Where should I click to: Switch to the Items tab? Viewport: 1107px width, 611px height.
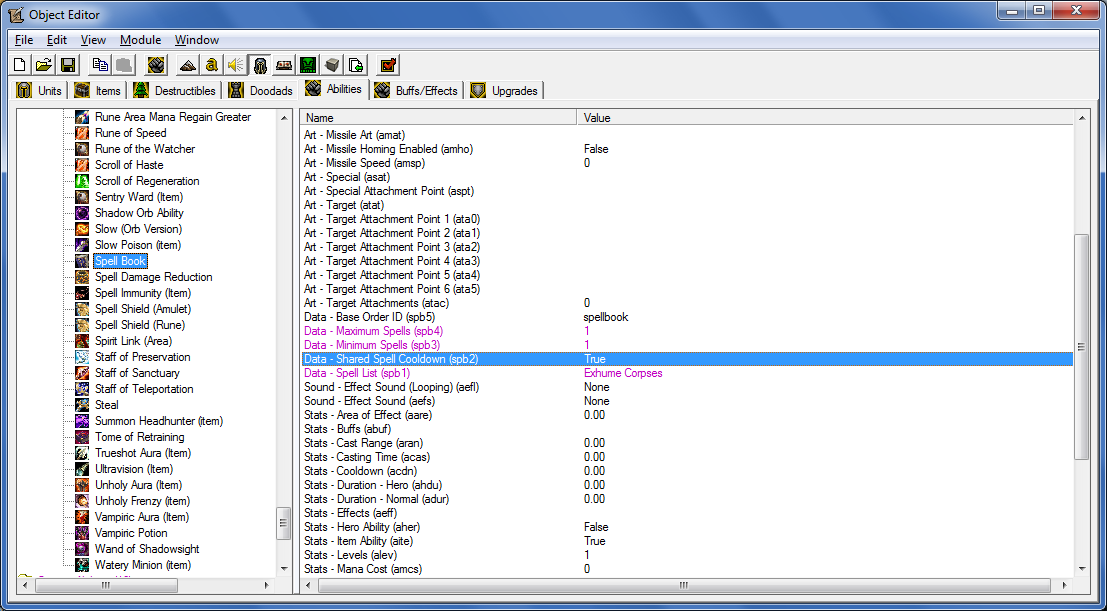tap(99, 90)
